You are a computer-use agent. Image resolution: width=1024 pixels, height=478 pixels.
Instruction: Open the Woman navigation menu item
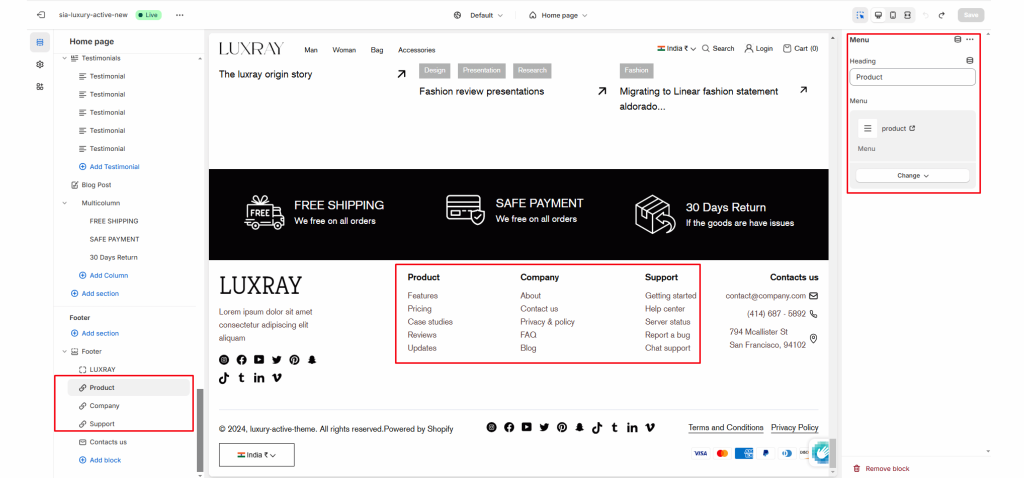344,50
